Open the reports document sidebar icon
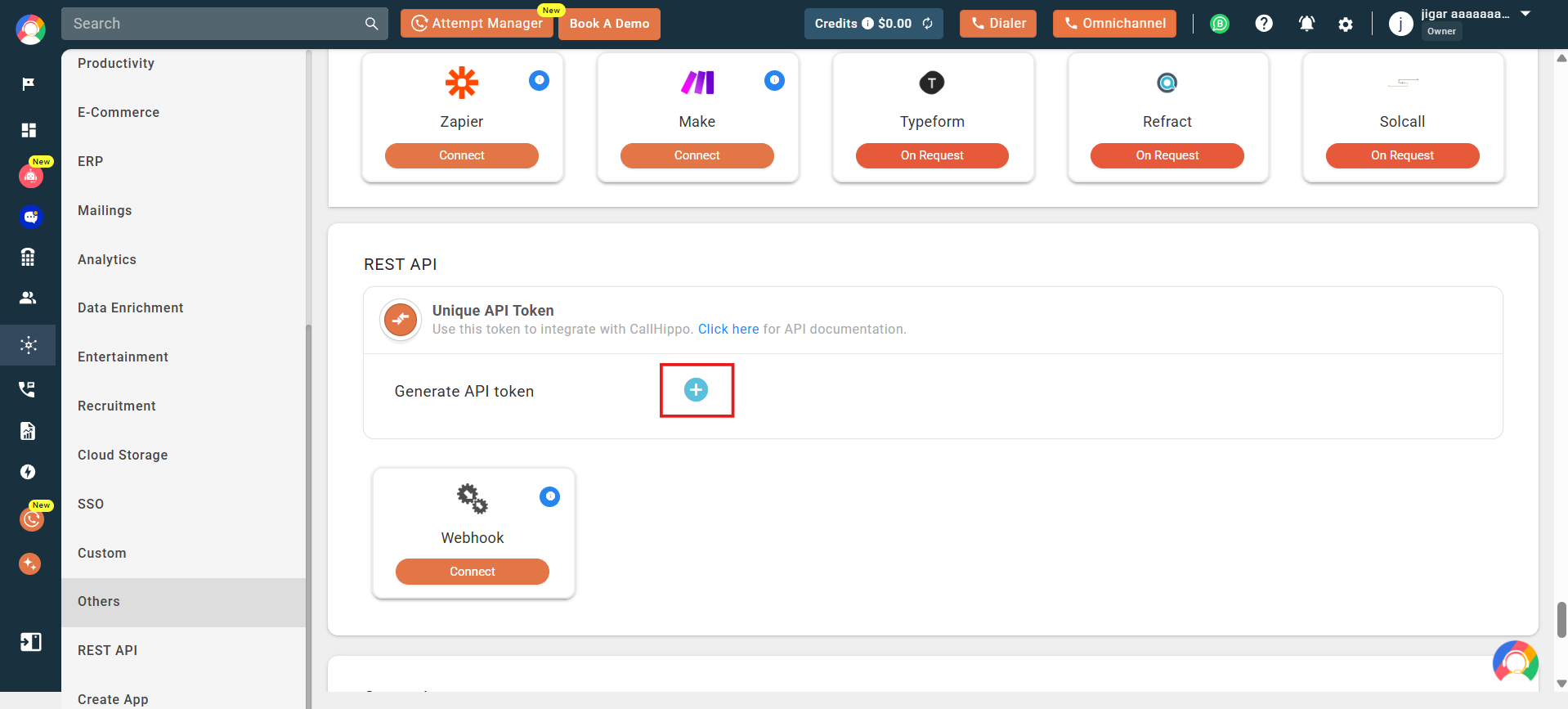 coord(28,431)
